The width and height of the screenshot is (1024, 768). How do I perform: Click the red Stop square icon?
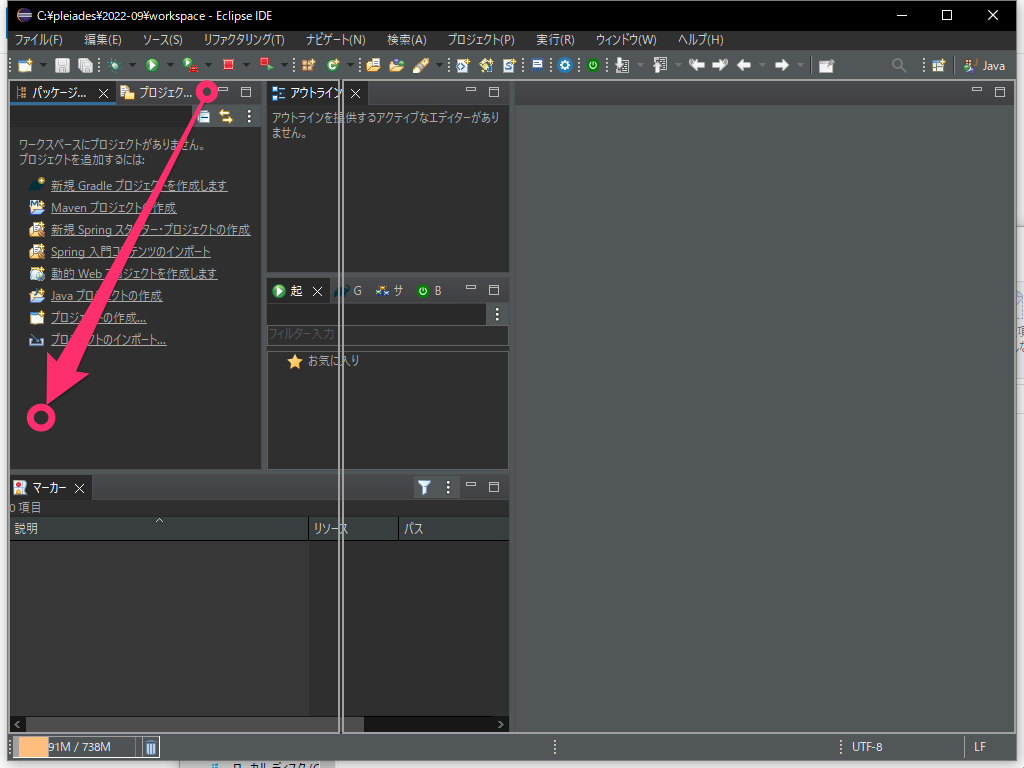pos(228,65)
